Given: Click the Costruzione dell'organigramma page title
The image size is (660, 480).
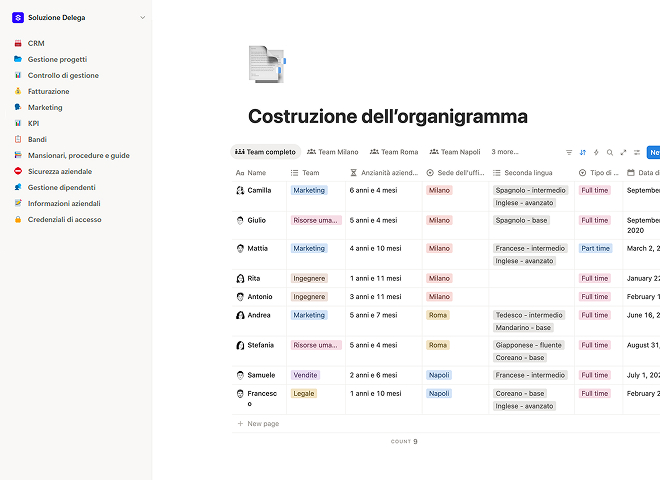Looking at the screenshot, I should coord(388,116).
